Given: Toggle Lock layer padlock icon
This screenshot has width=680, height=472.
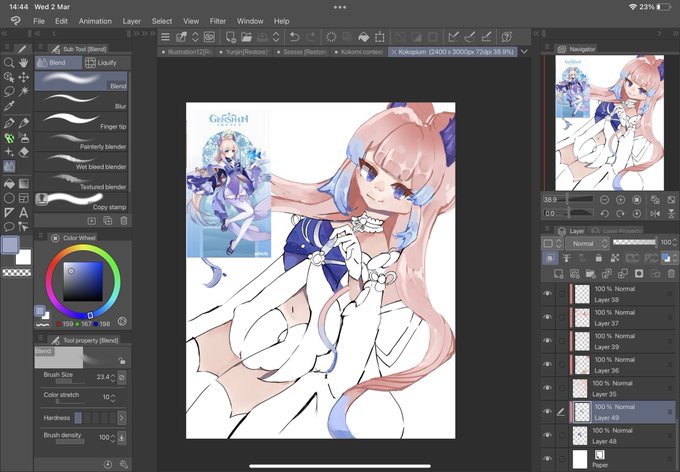Looking at the screenshot, I should 598,258.
